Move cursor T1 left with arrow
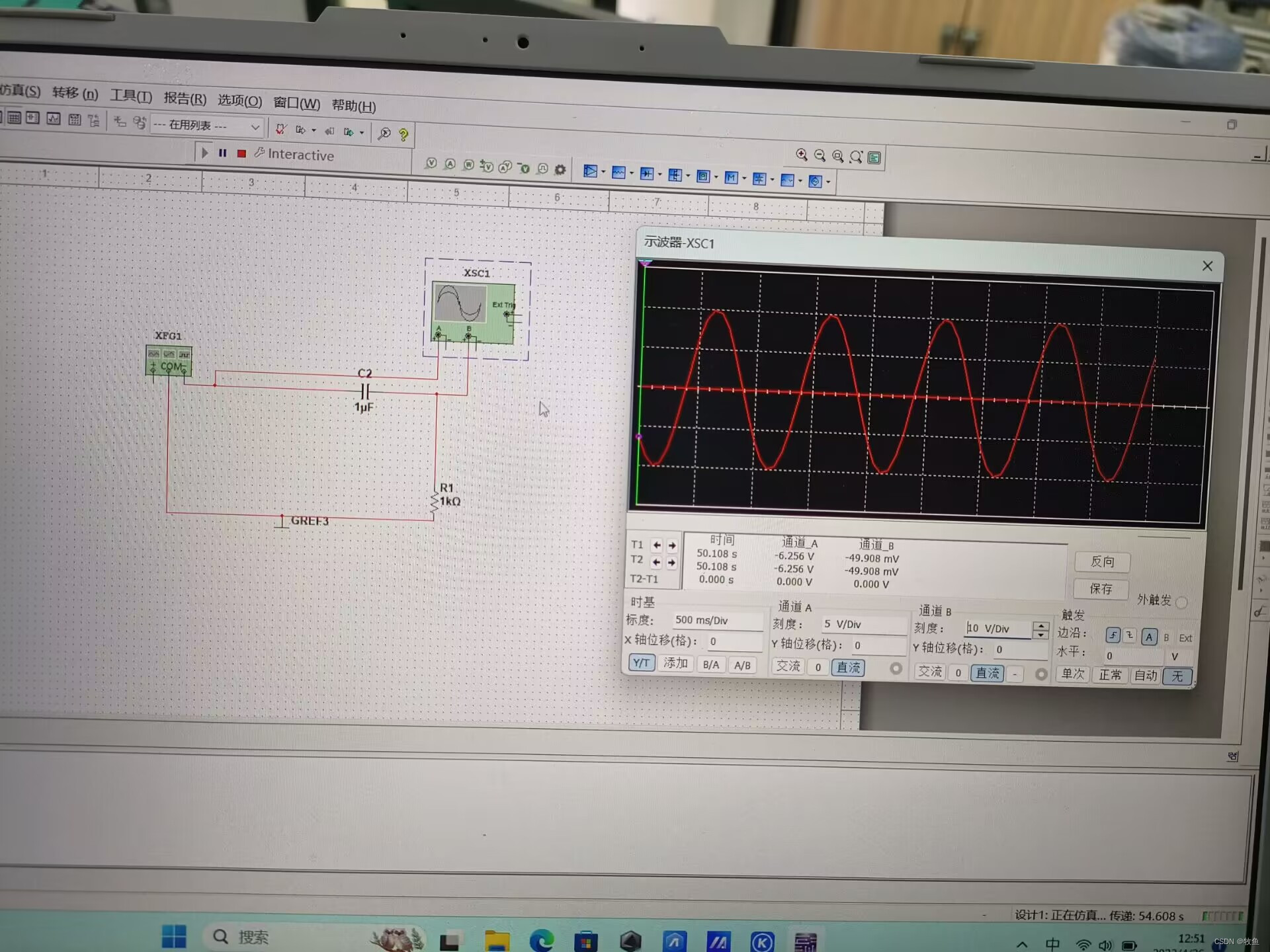 coord(657,545)
